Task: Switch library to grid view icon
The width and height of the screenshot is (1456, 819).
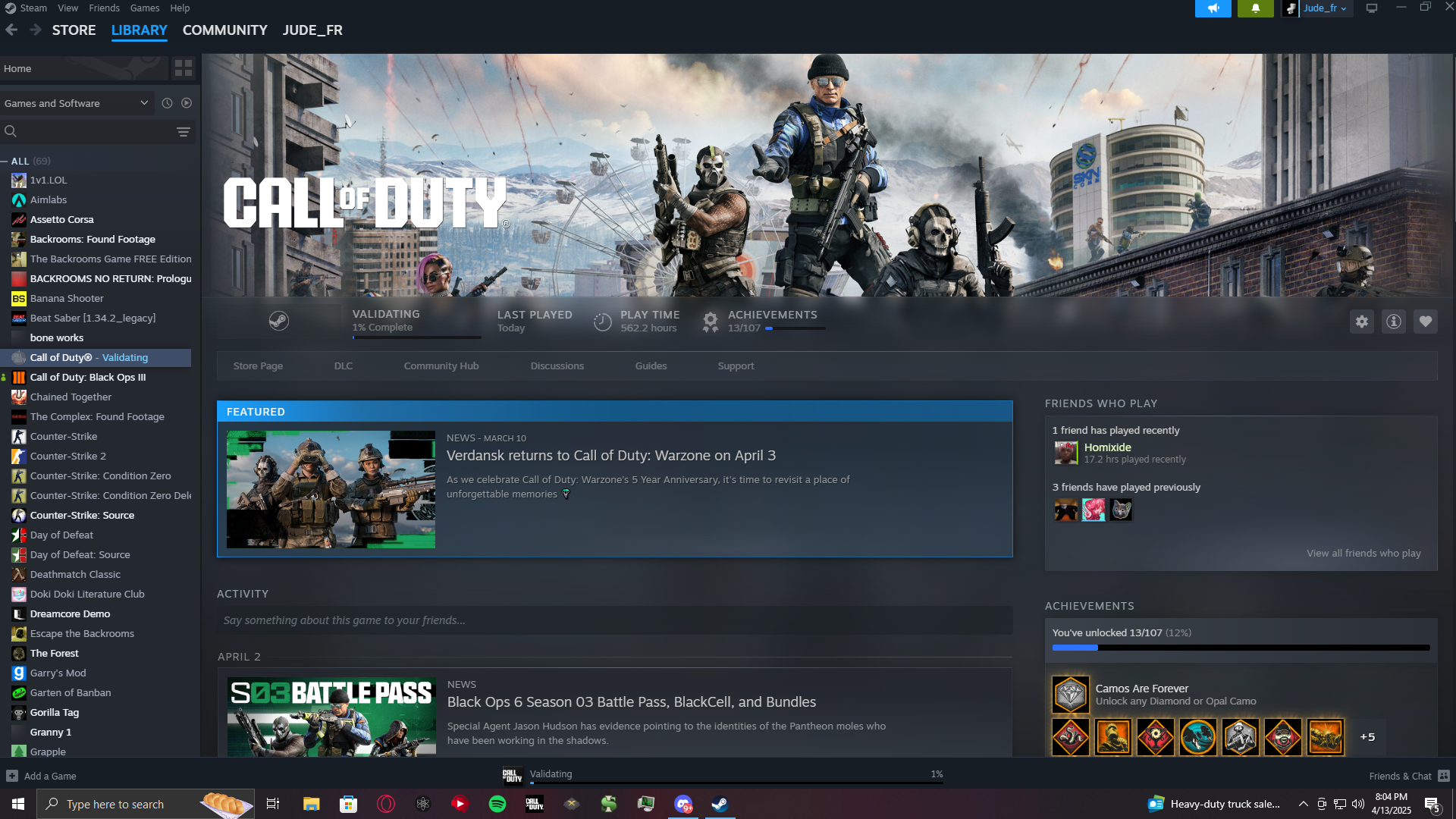Action: point(184,68)
